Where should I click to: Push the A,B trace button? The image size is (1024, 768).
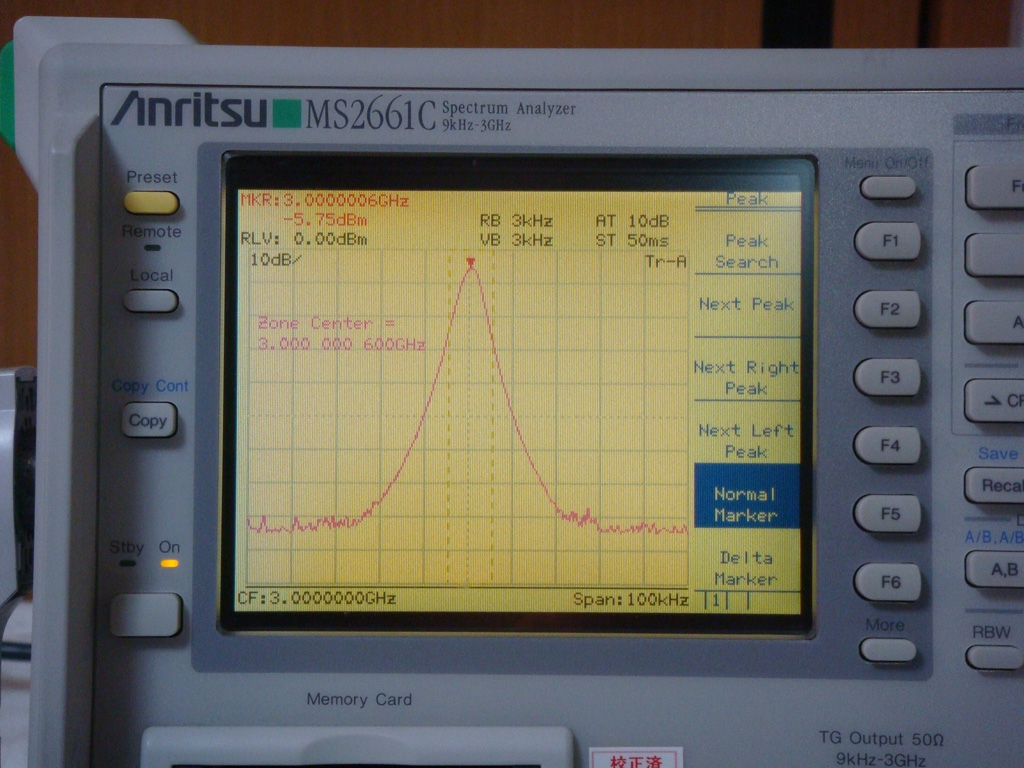[x=995, y=569]
